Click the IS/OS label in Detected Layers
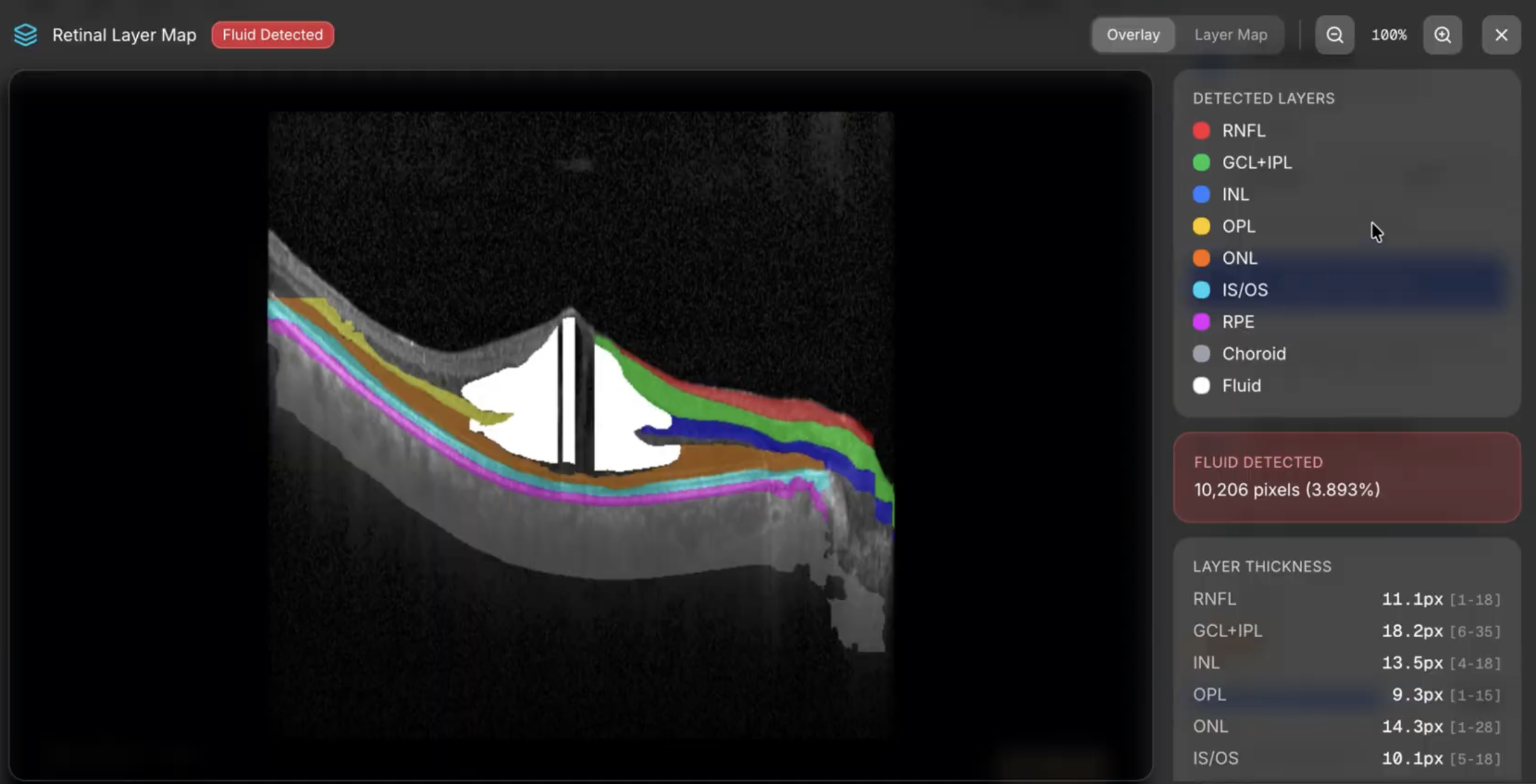The width and height of the screenshot is (1536, 784). (1245, 290)
